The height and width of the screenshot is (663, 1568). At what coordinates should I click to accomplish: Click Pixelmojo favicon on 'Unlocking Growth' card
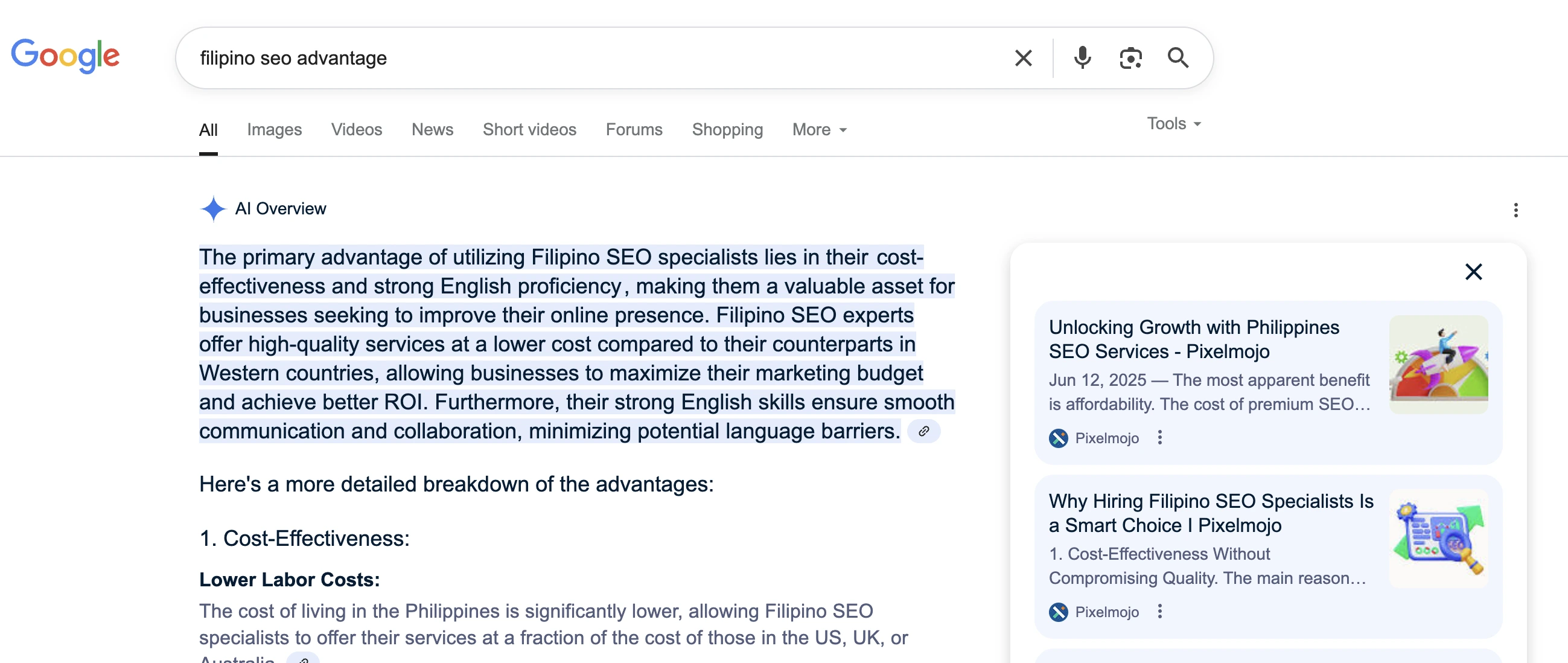click(1058, 438)
